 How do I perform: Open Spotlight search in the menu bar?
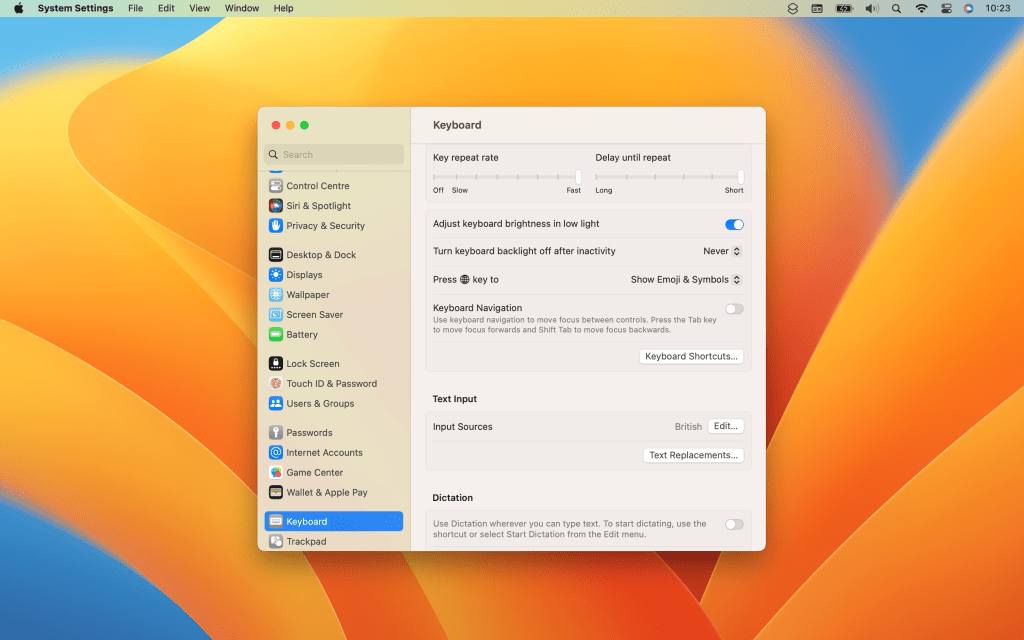[896, 8]
